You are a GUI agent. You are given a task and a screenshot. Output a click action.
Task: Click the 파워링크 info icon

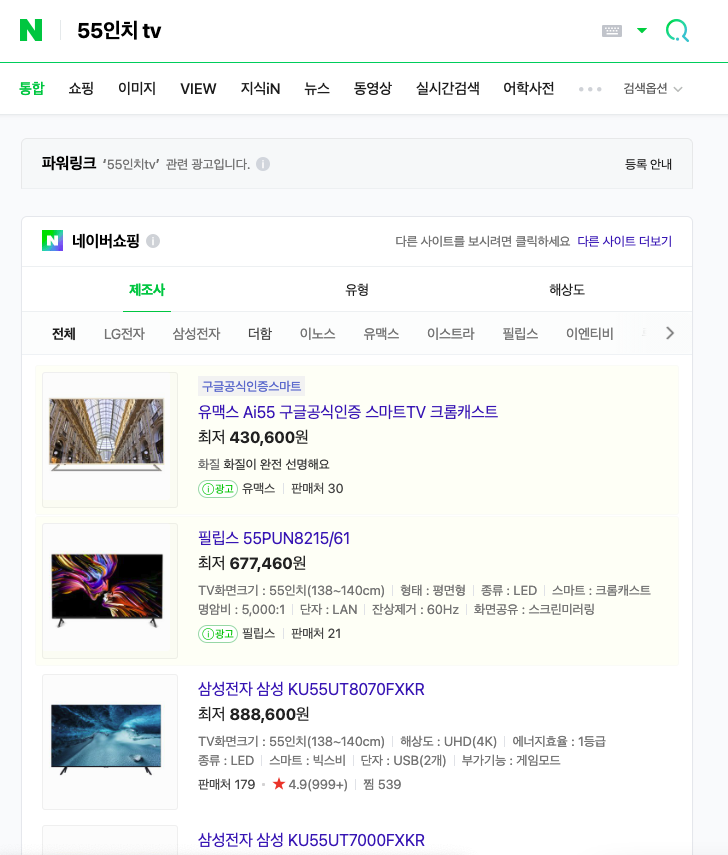point(263,164)
